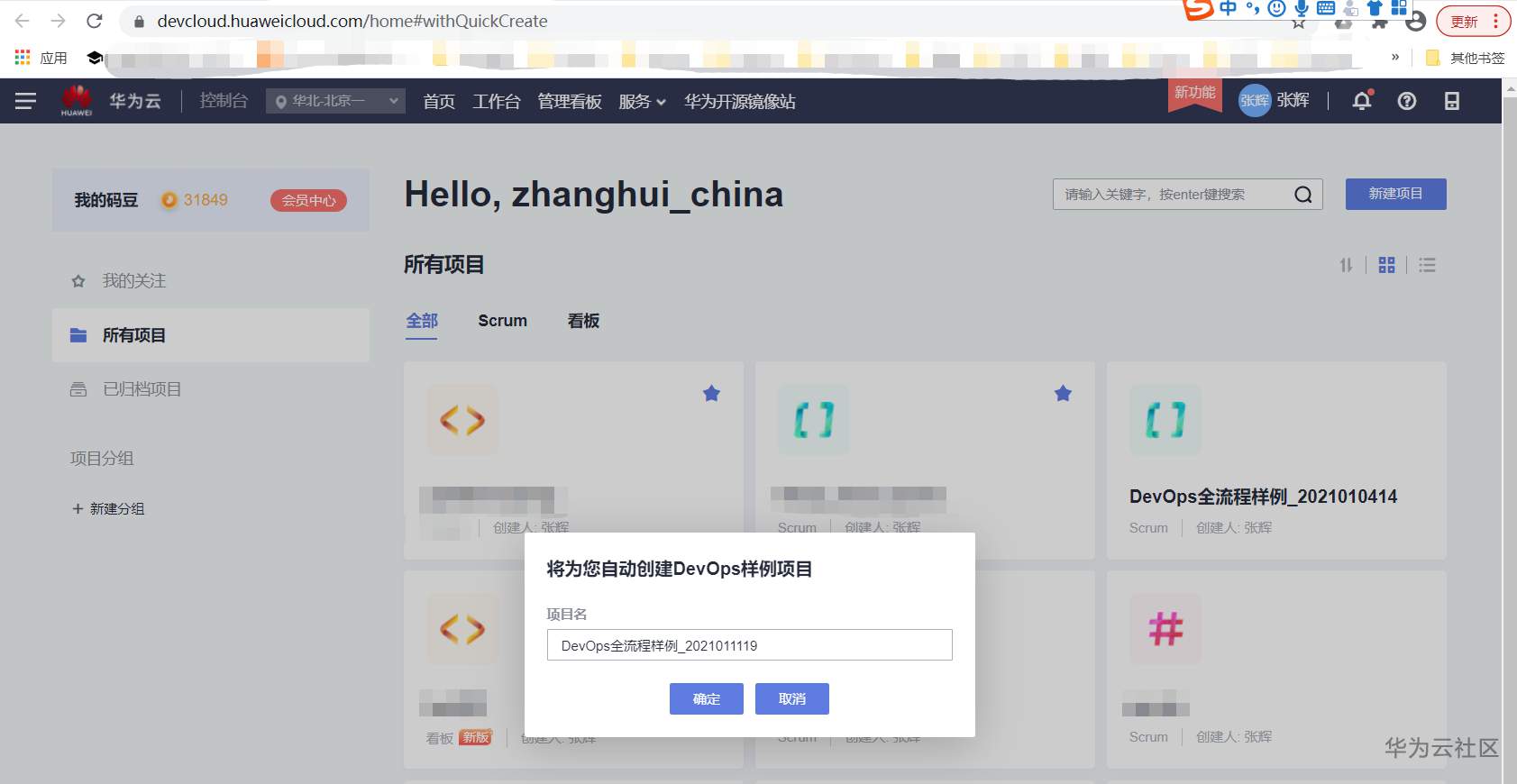Image resolution: width=1517 pixels, height=784 pixels.
Task: Open the 应用 apps grid shortcut
Action: [41, 58]
